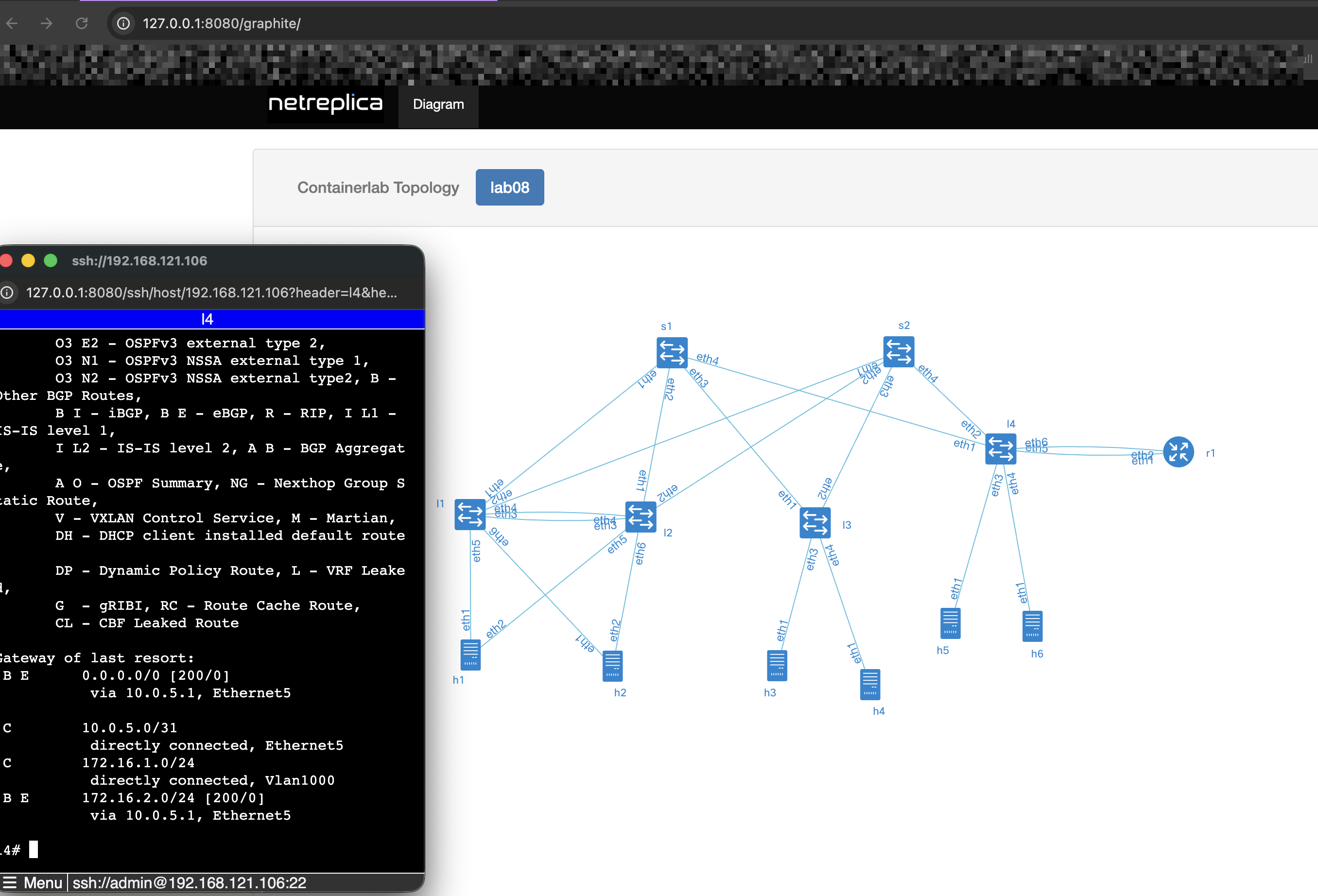Click the l2 leaf switch node
This screenshot has width=1318, height=896.
640,517
